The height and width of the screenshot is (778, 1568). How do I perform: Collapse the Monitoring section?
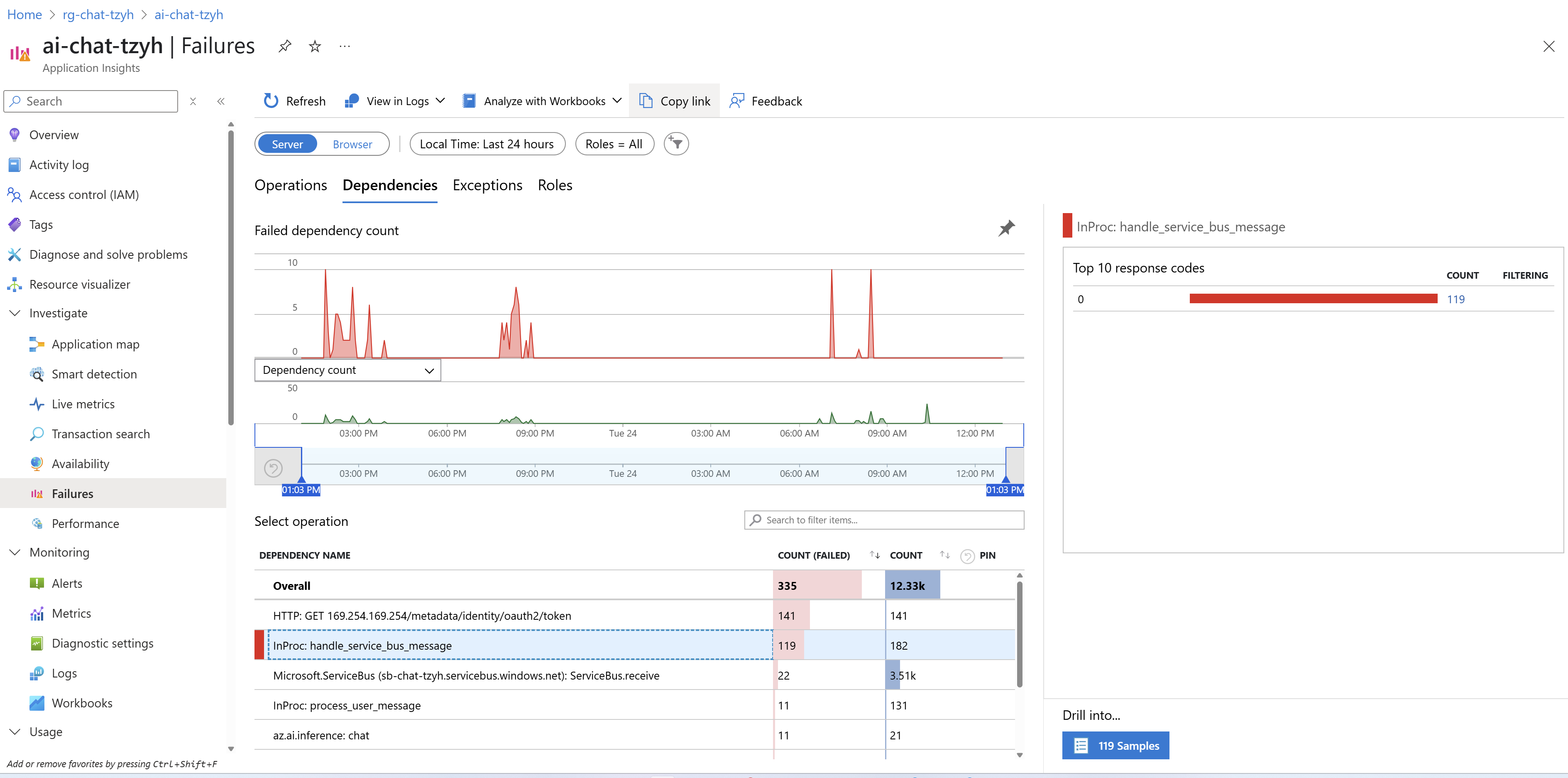point(15,552)
